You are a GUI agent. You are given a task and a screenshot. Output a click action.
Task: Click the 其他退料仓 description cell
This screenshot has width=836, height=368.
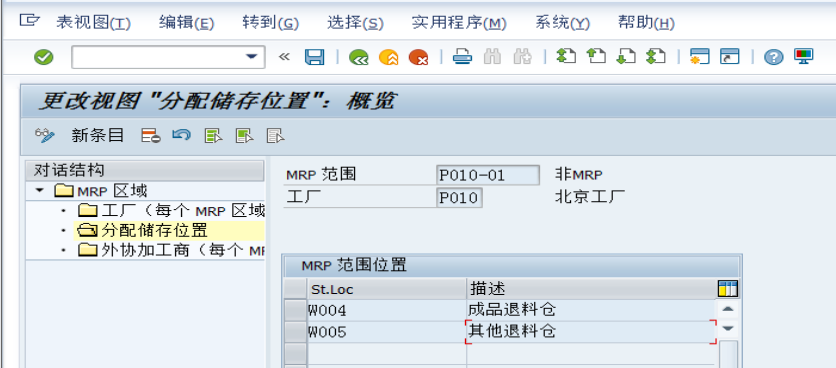591,332
